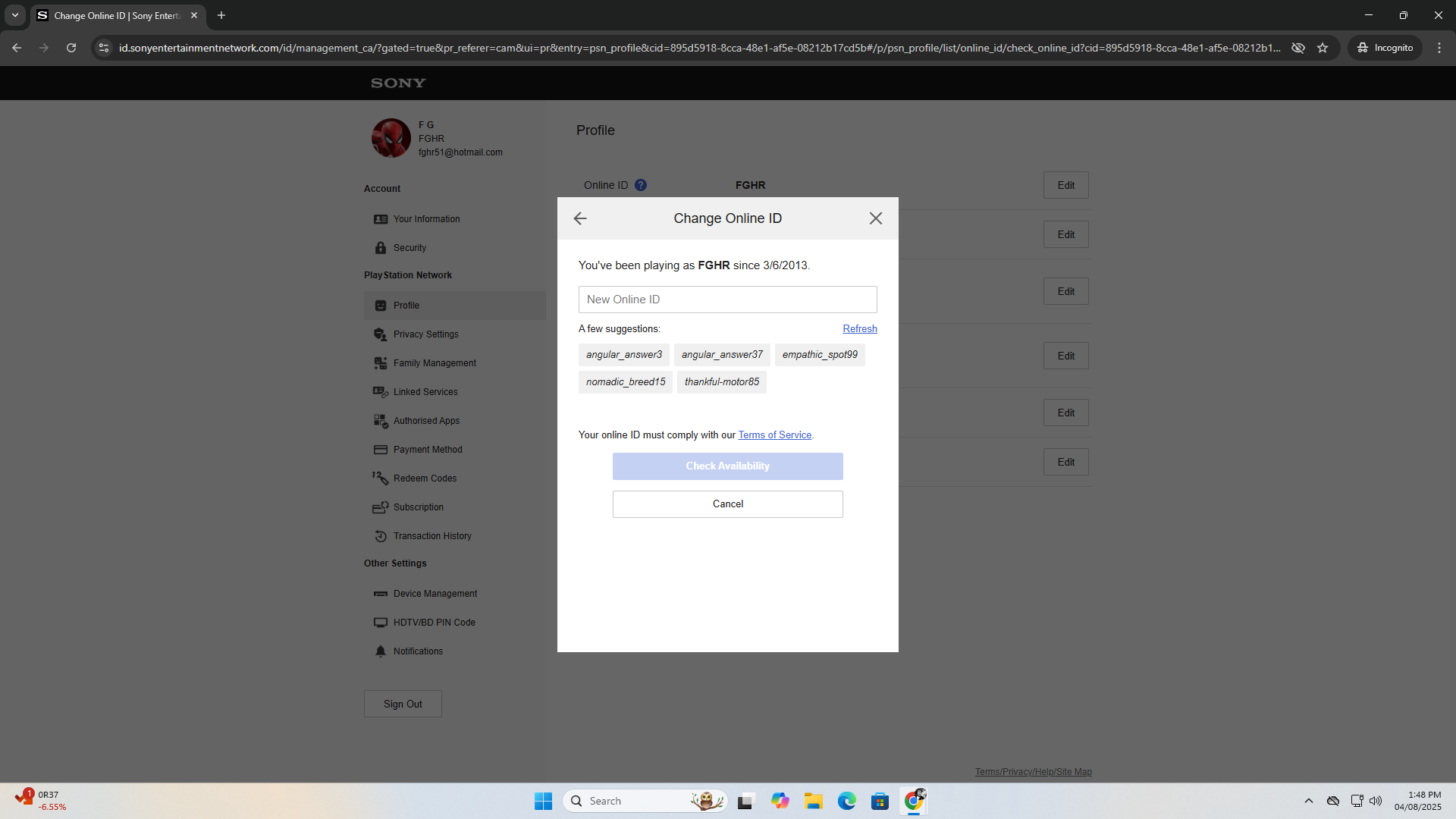Click the Device Management icon
Image resolution: width=1456 pixels, height=819 pixels.
(381, 594)
